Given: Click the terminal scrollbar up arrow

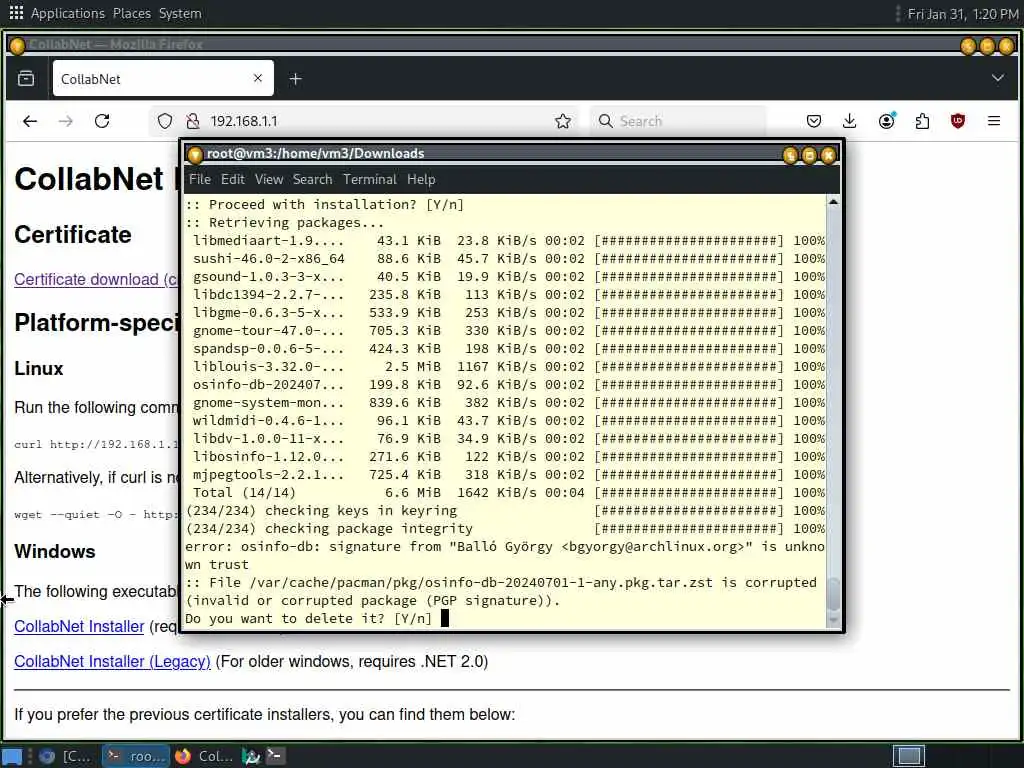Looking at the screenshot, I should (833, 202).
